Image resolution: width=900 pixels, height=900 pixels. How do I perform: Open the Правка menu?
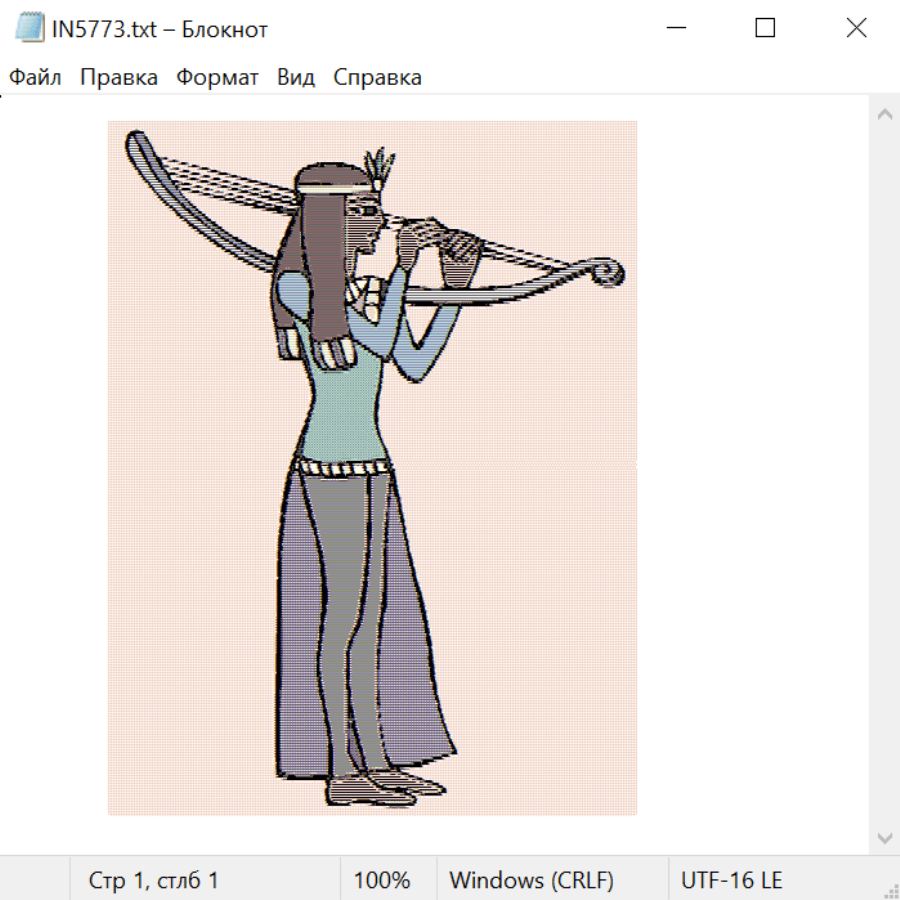pos(119,78)
